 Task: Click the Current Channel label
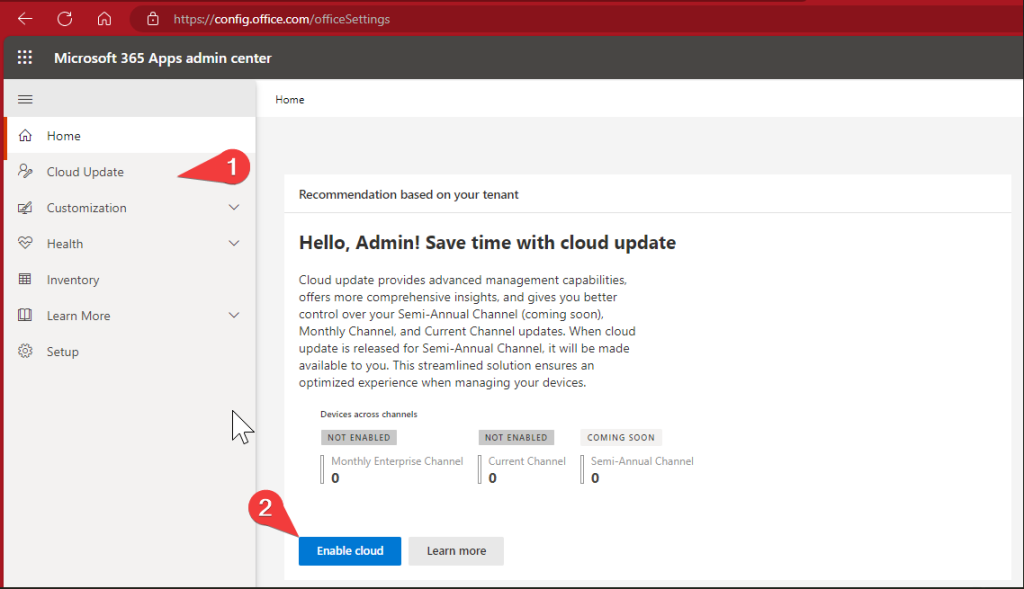click(x=527, y=461)
